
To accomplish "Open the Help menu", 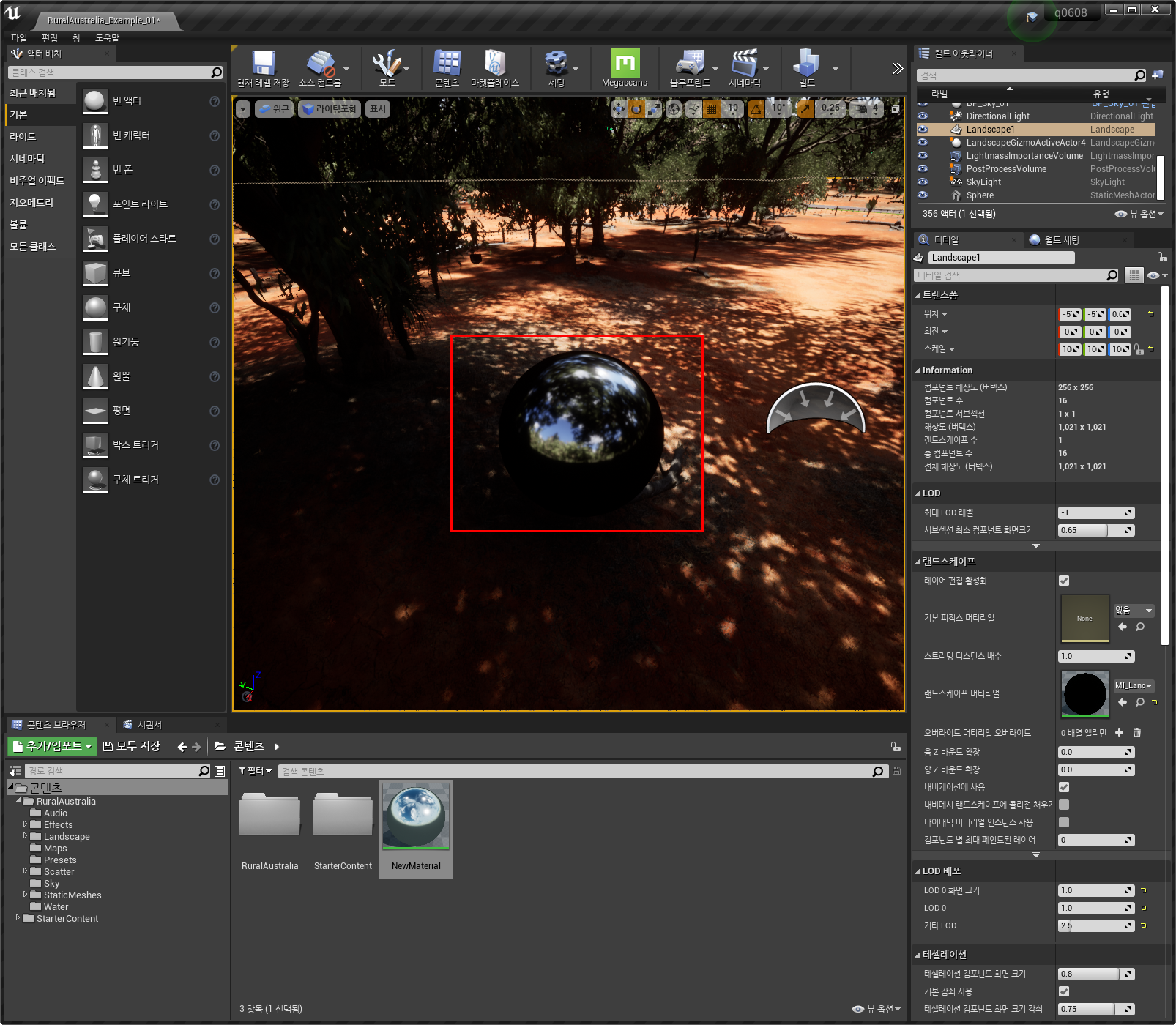I will click(107, 38).
